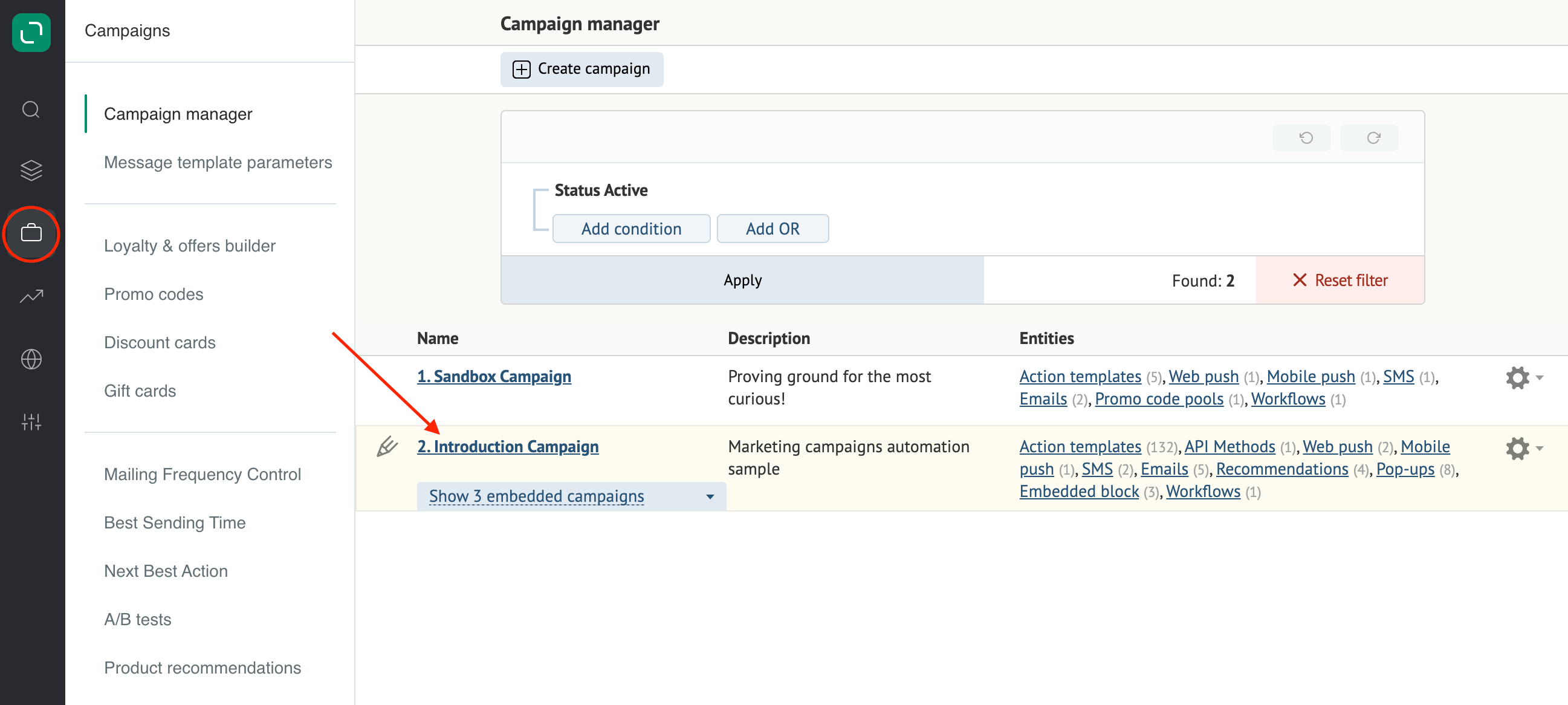The height and width of the screenshot is (705, 1568).
Task: Open A/B tests section
Action: [138, 619]
